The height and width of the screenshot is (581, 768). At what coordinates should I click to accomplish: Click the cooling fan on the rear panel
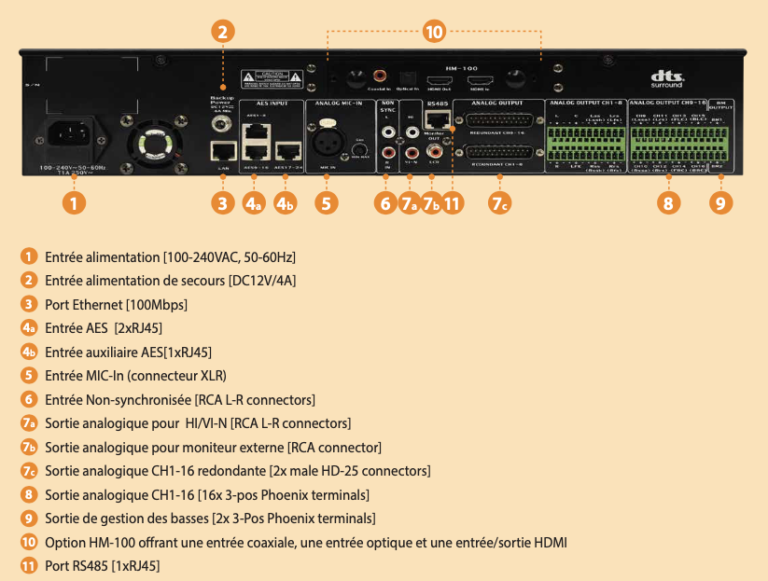[154, 145]
